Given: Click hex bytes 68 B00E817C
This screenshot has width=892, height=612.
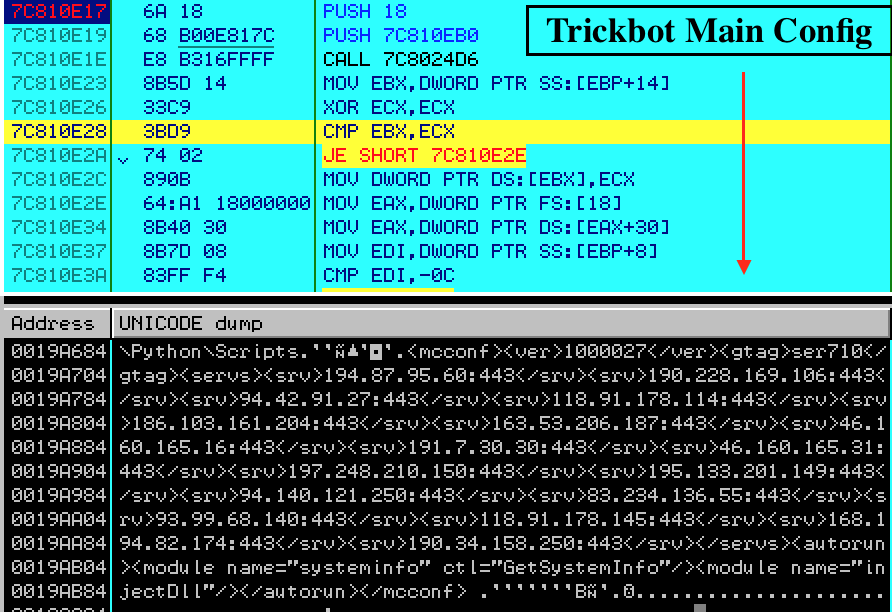Looking at the screenshot, I should click(208, 35).
